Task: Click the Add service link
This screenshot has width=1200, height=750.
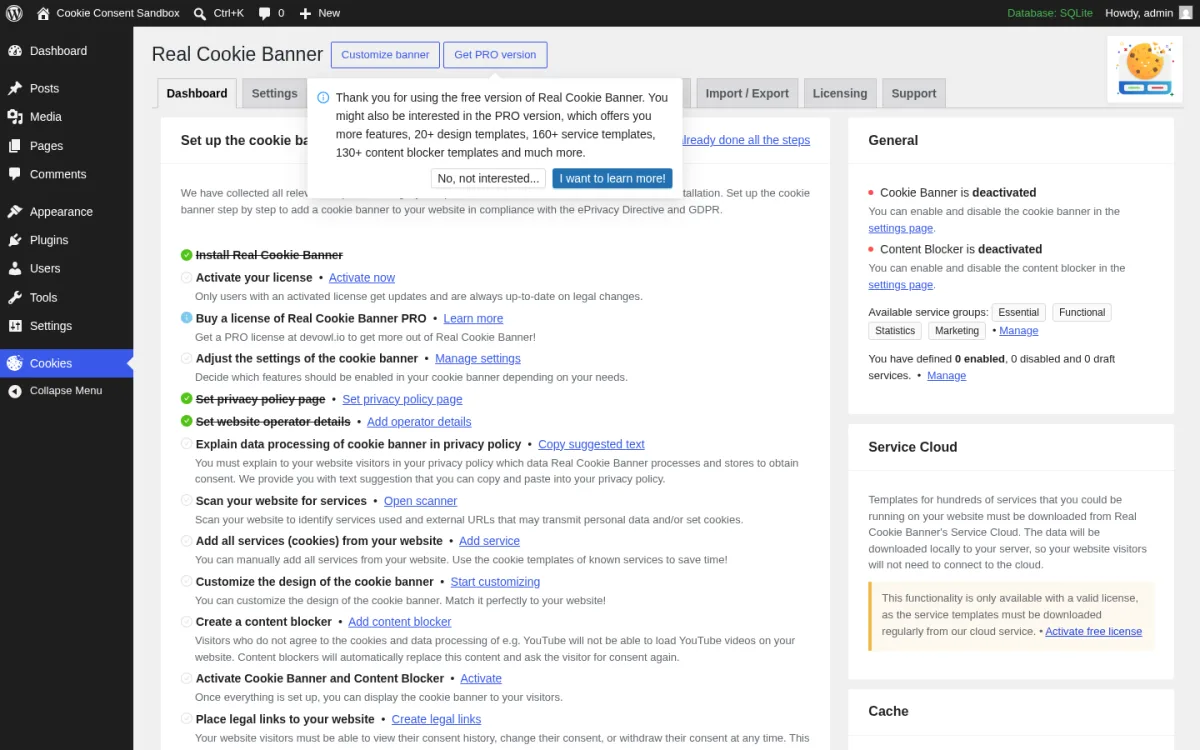Action: [x=489, y=541]
